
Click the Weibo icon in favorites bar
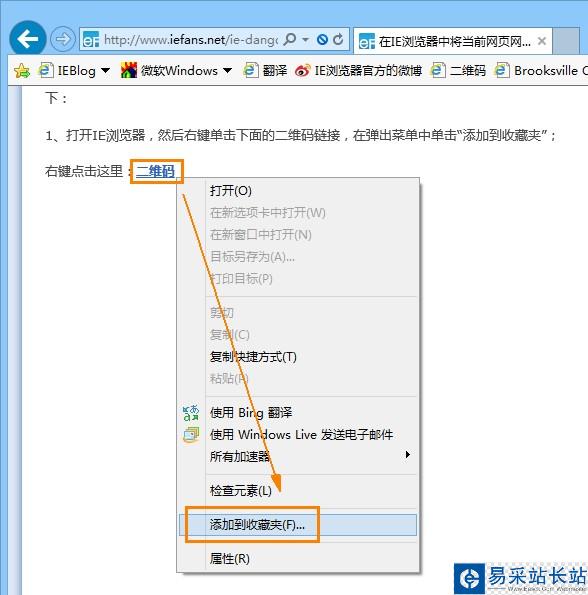[303, 71]
